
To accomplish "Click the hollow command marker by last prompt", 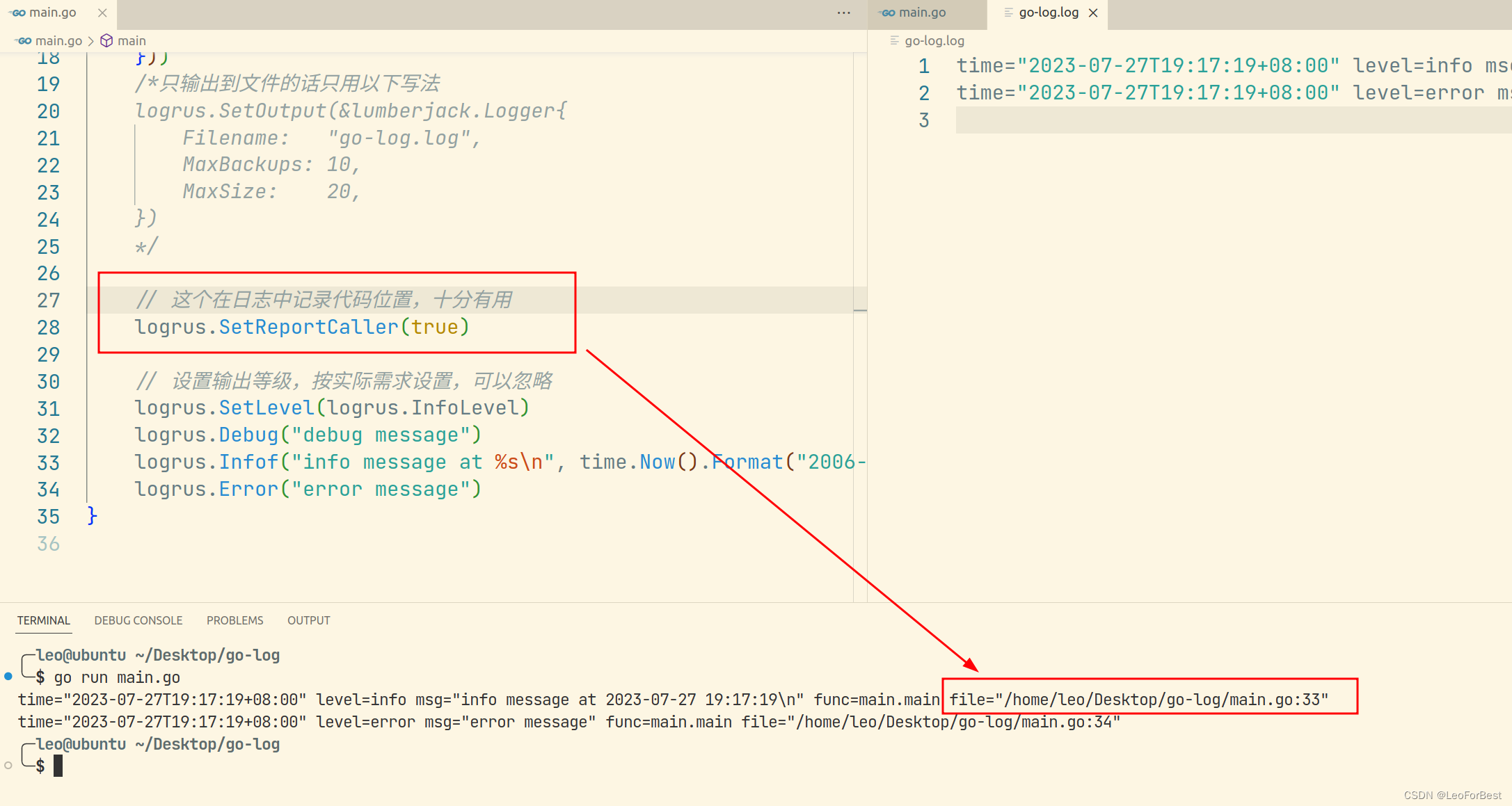I will tap(8, 766).
